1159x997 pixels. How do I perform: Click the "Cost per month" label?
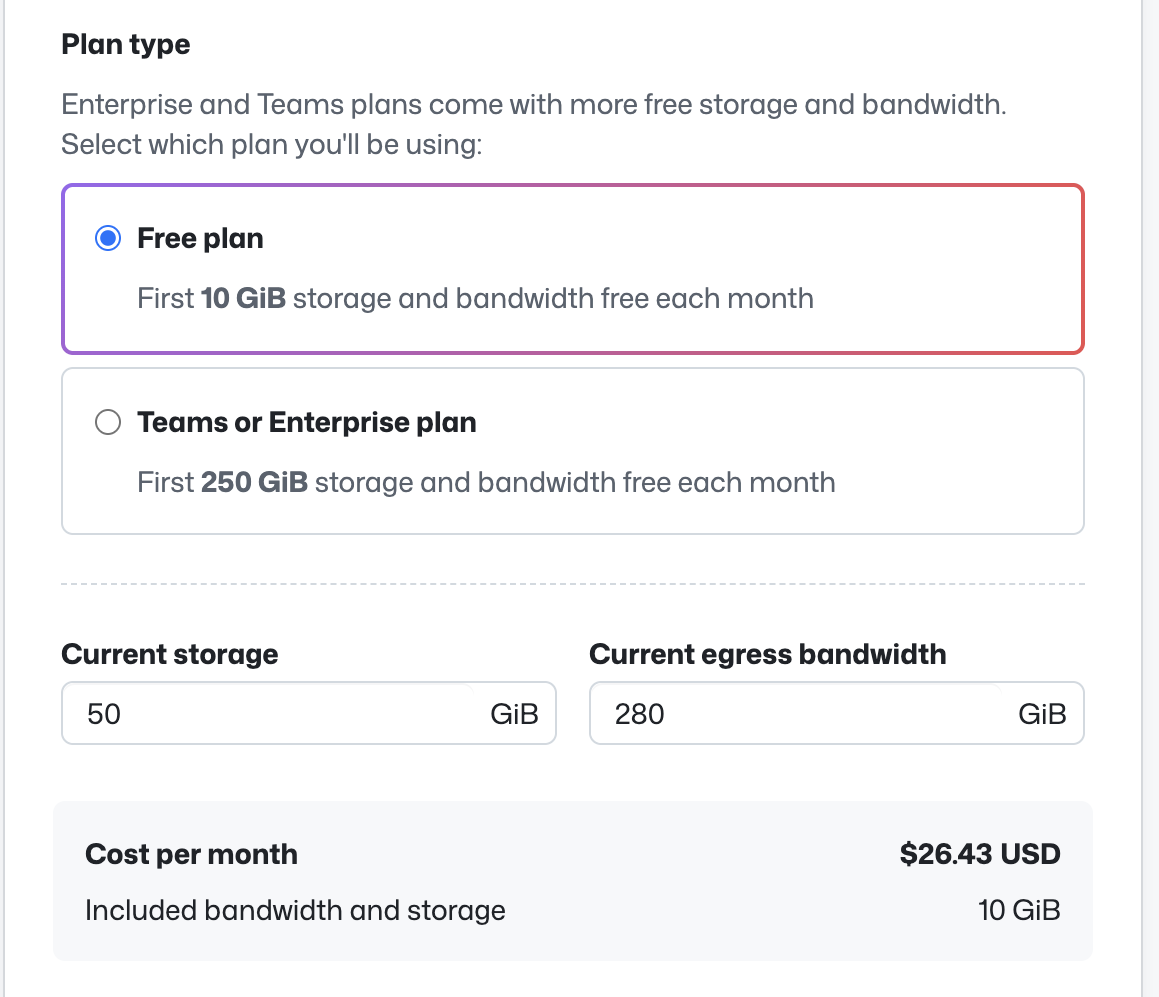tap(191, 855)
